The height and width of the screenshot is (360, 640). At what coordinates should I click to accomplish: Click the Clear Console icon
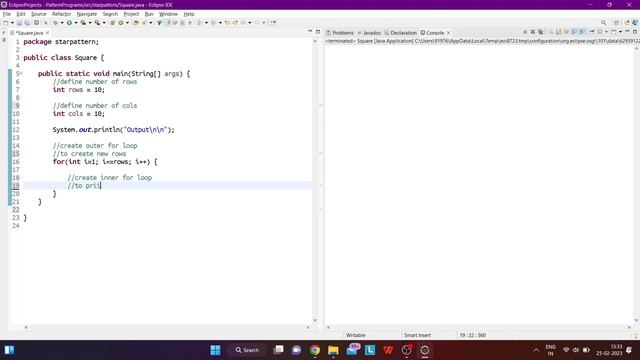click(551, 32)
